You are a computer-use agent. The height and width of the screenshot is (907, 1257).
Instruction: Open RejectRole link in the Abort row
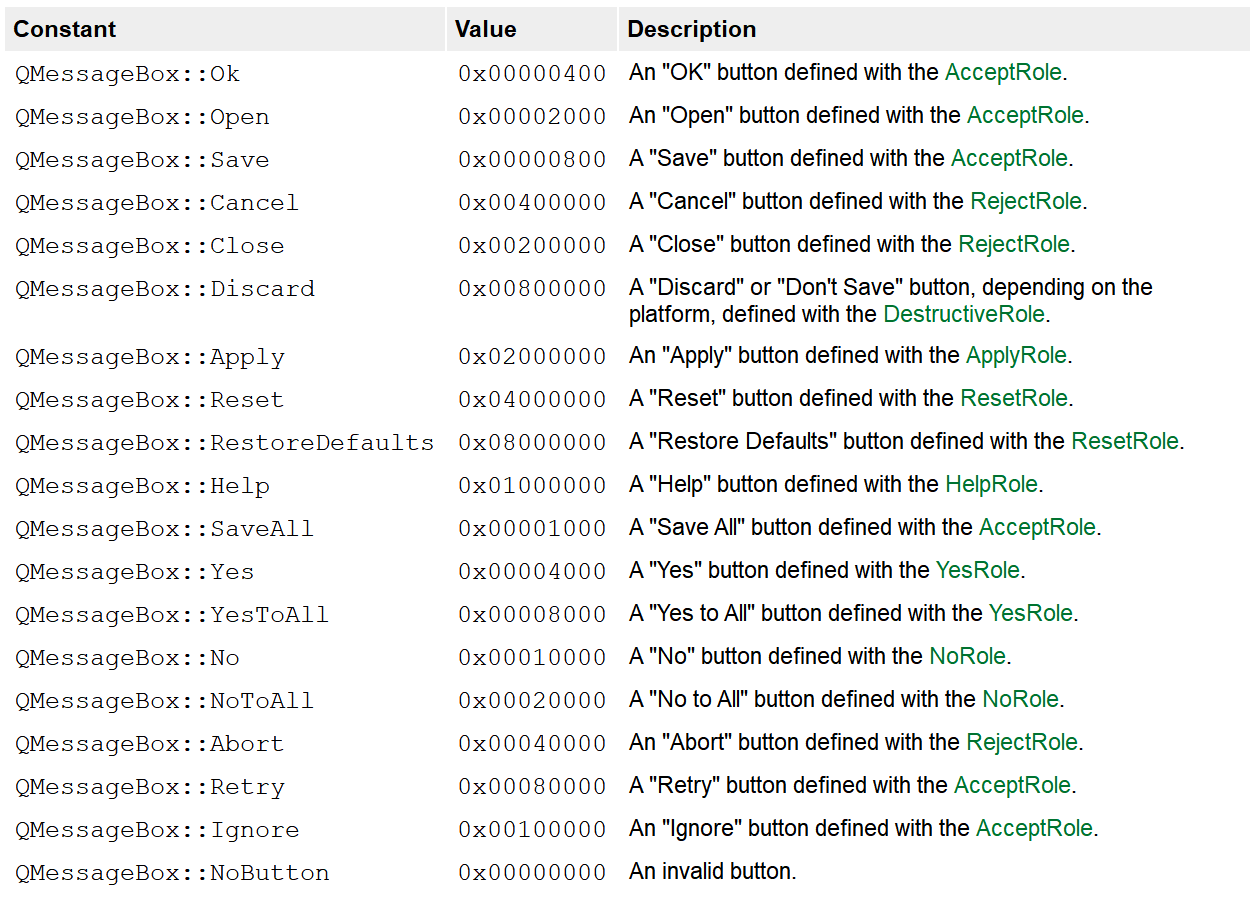(1022, 742)
